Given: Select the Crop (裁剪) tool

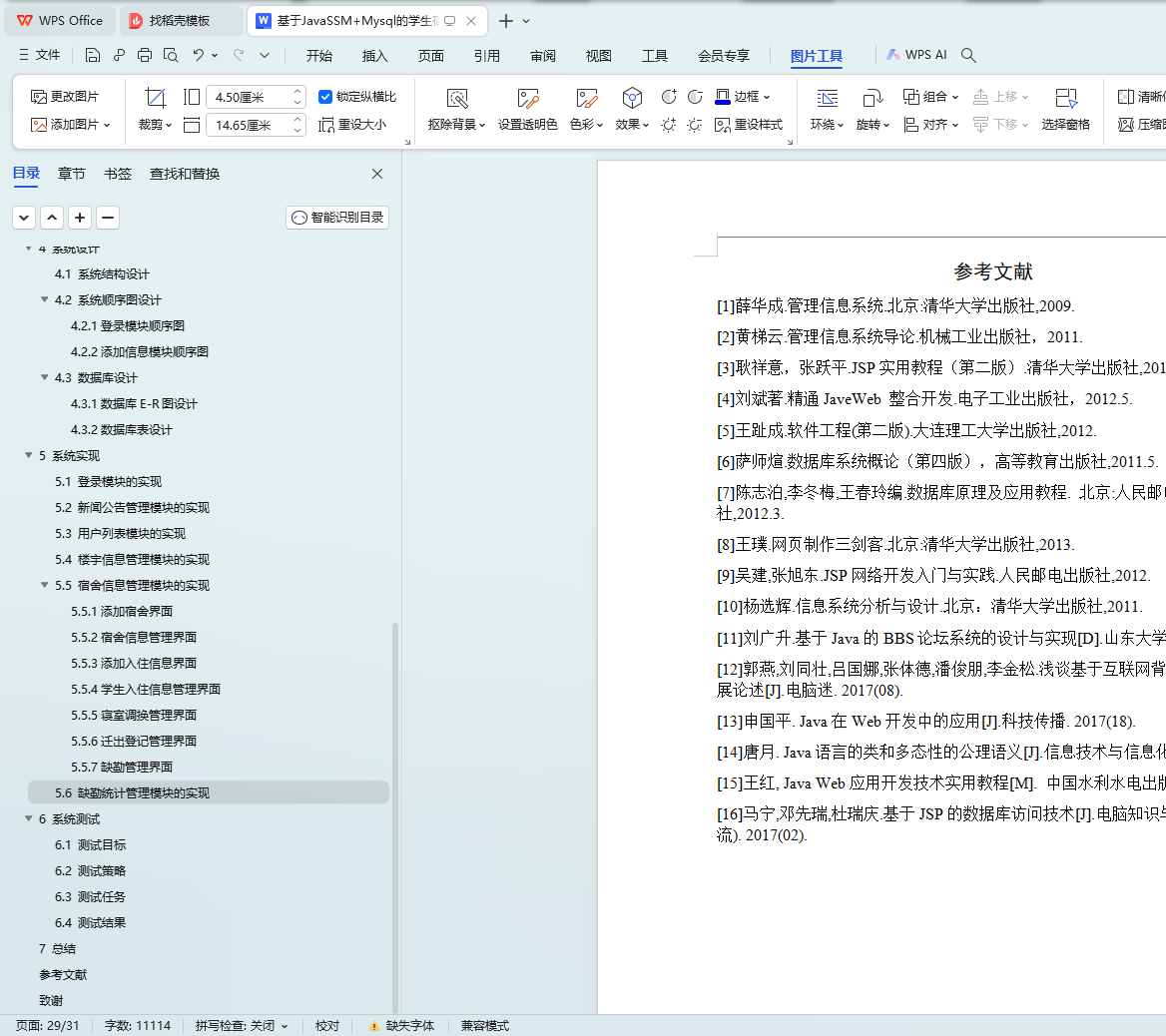Looking at the screenshot, I should click(x=155, y=110).
